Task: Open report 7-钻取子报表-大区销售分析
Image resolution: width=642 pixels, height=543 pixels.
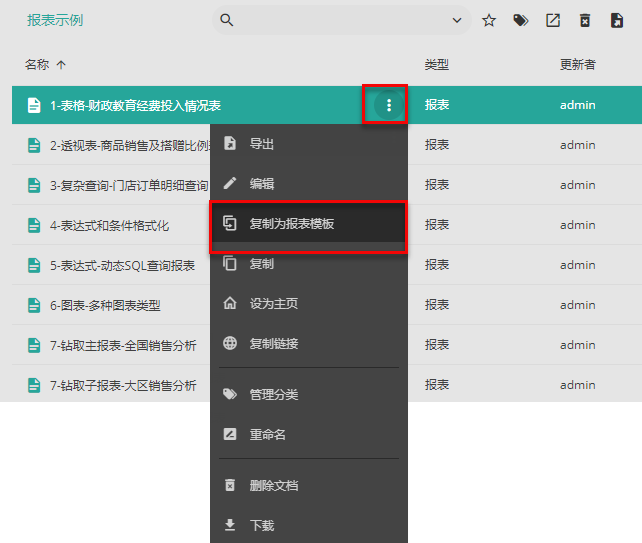Action: 123,386
